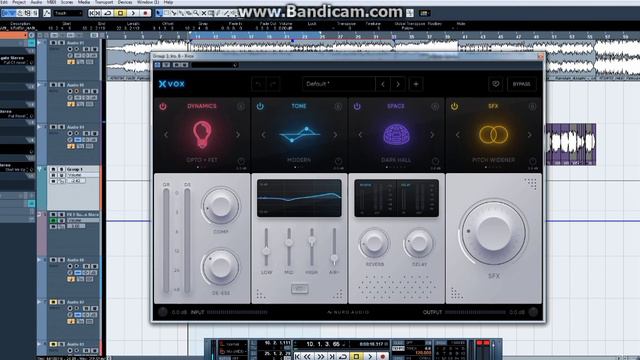Click the blue EQ curve Tone icon
The height and width of the screenshot is (360, 640).
299,134
